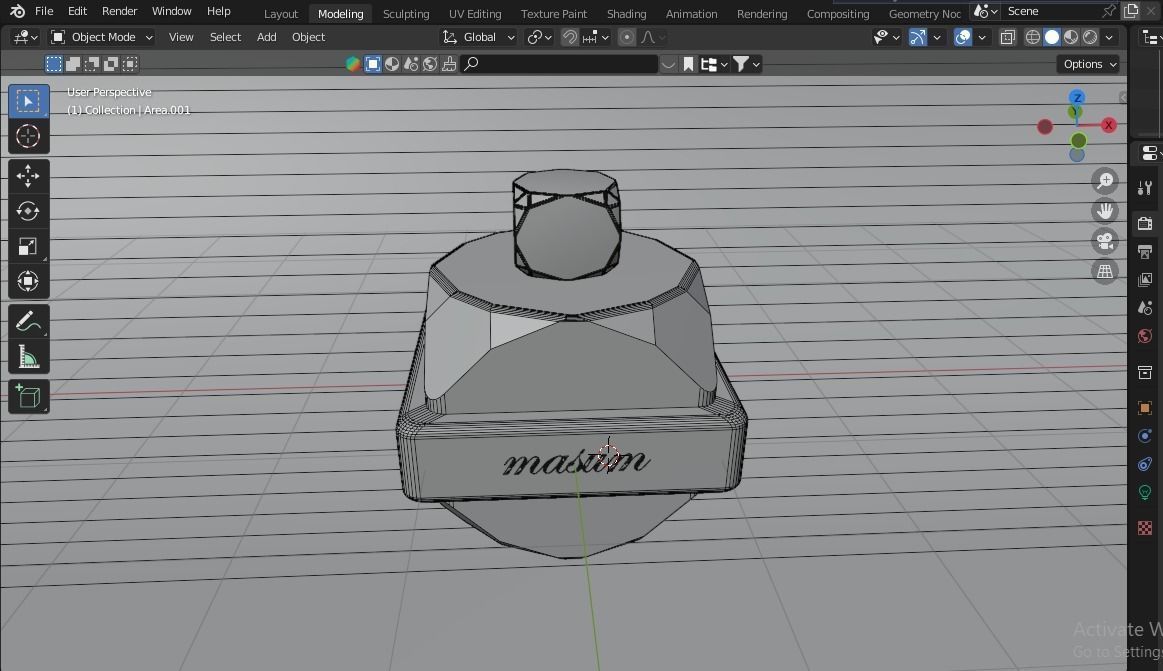The height and width of the screenshot is (671, 1163).
Task: Open the Collection properties box tab
Action: [x=1144, y=372]
